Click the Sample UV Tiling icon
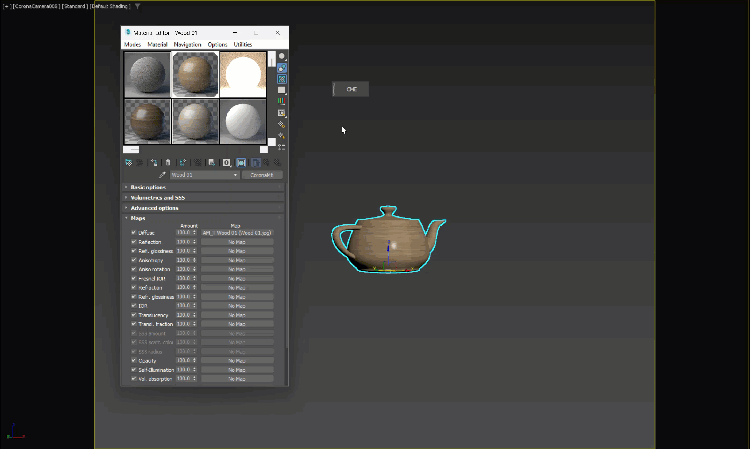The height and width of the screenshot is (449, 750). pos(282,90)
